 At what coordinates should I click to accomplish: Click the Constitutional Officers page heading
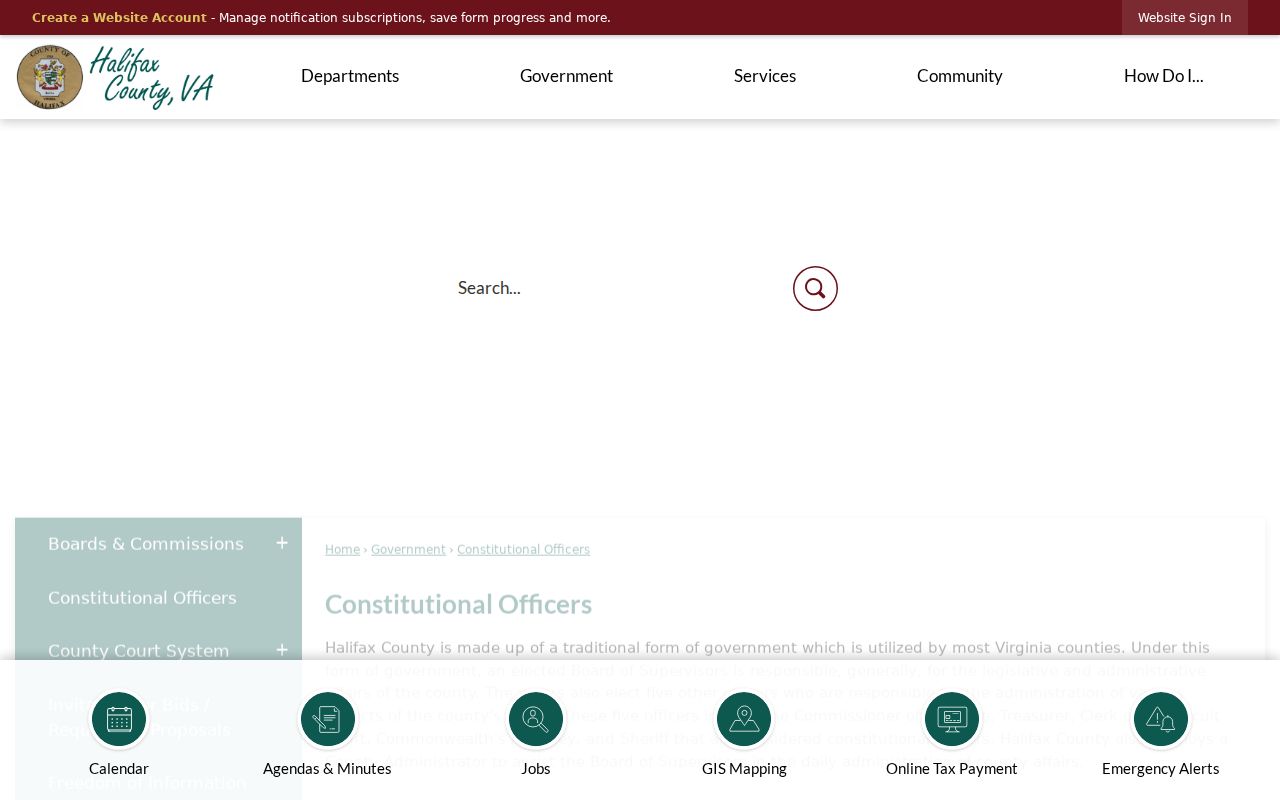[458, 604]
